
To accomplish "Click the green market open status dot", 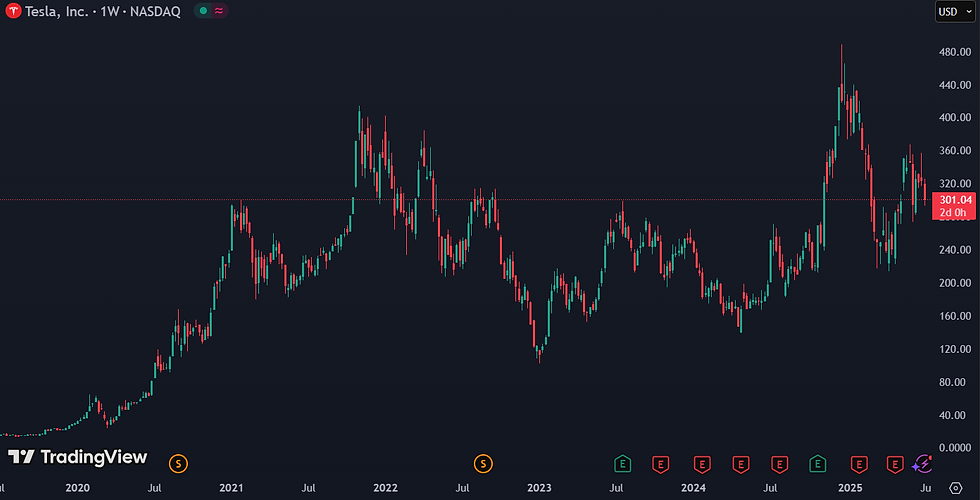I will pos(202,11).
